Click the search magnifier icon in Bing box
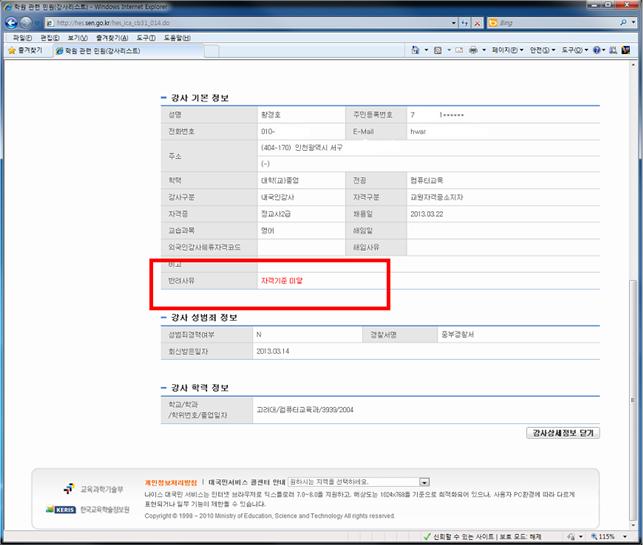This screenshot has width=643, height=545. (622, 23)
